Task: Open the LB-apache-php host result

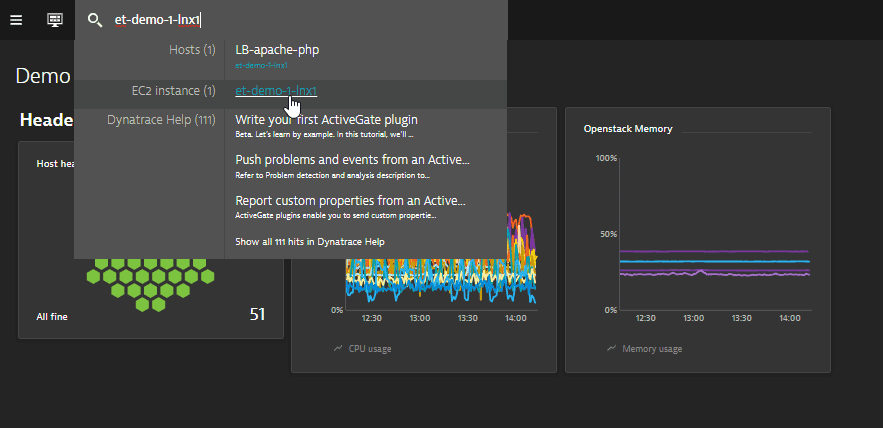Action: tap(277, 50)
